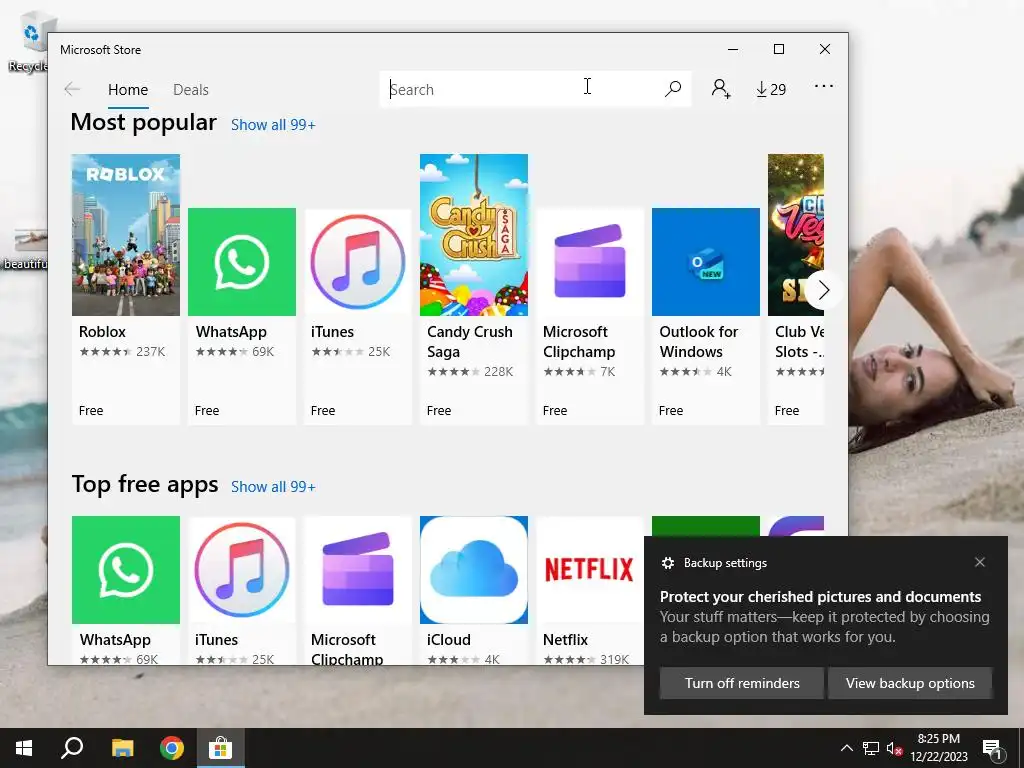1024x768 pixels.
Task: Open File Explorer from taskbar
Action: pos(122,748)
